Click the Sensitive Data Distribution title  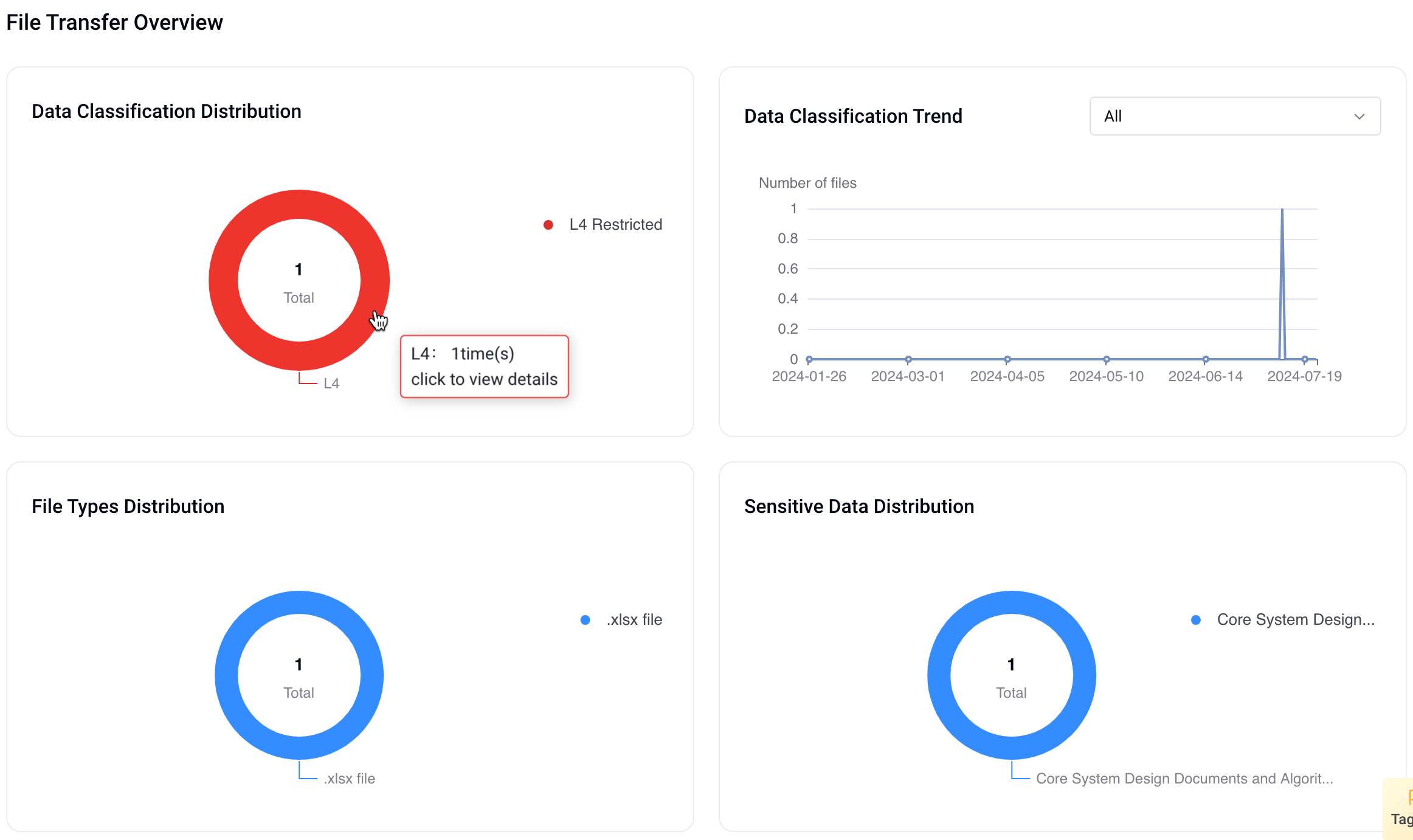(x=859, y=507)
